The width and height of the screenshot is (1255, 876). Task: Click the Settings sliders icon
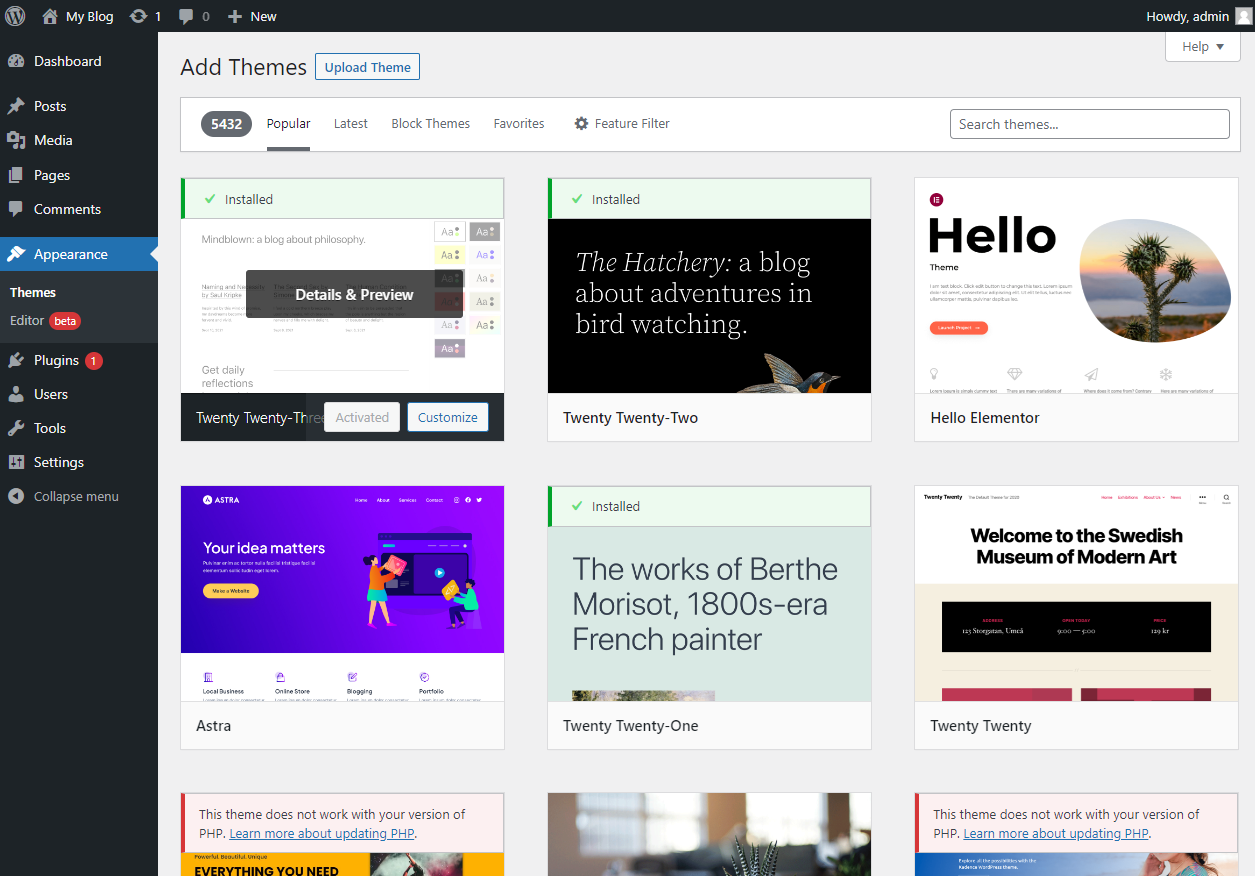click(x=16, y=462)
